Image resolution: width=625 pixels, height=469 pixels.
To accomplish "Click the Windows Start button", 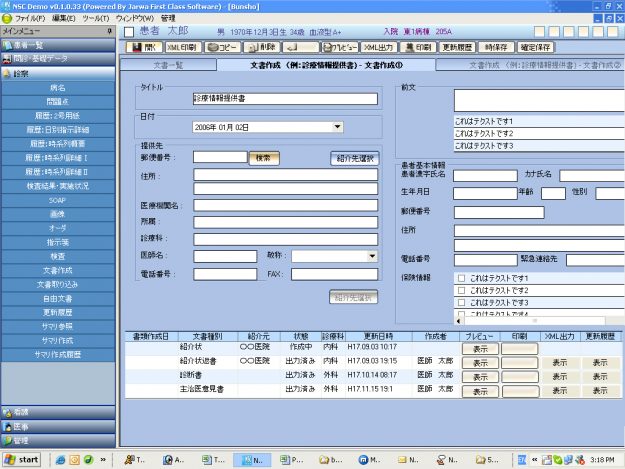I will tap(23, 459).
